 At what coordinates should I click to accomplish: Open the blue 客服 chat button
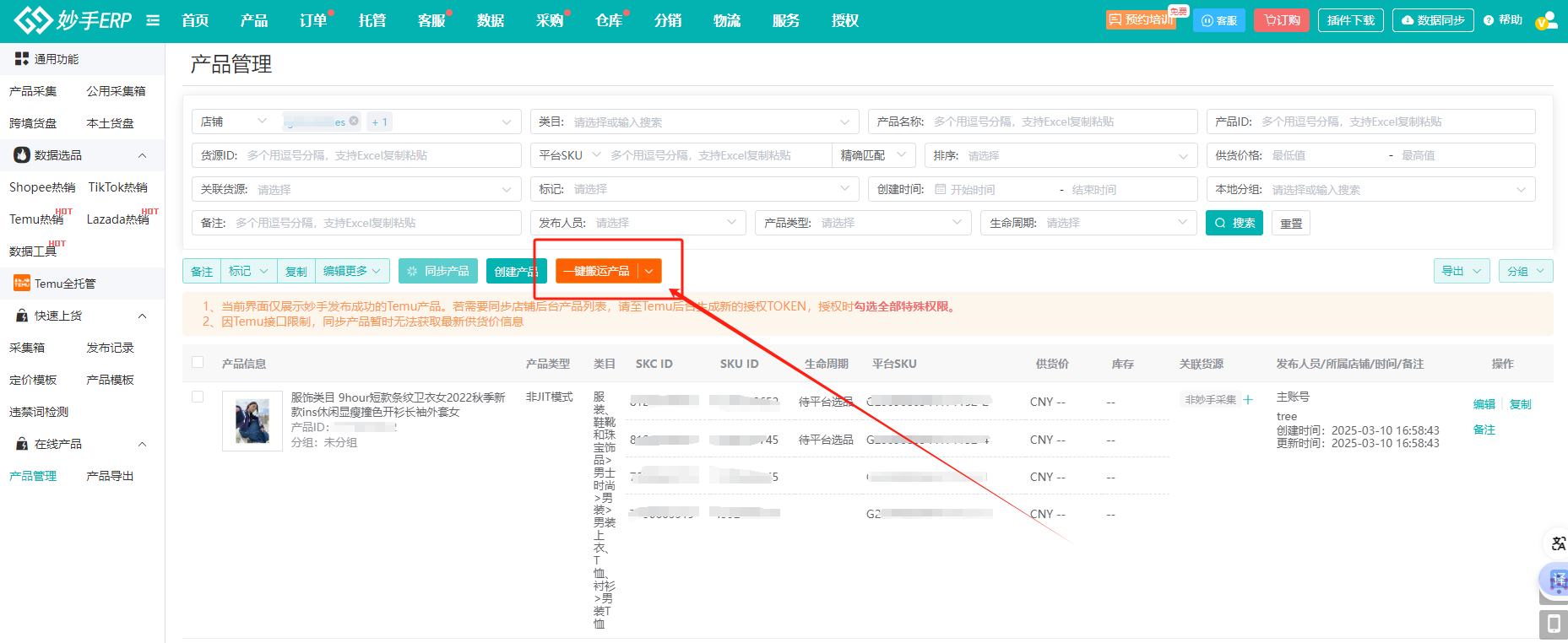(1219, 20)
